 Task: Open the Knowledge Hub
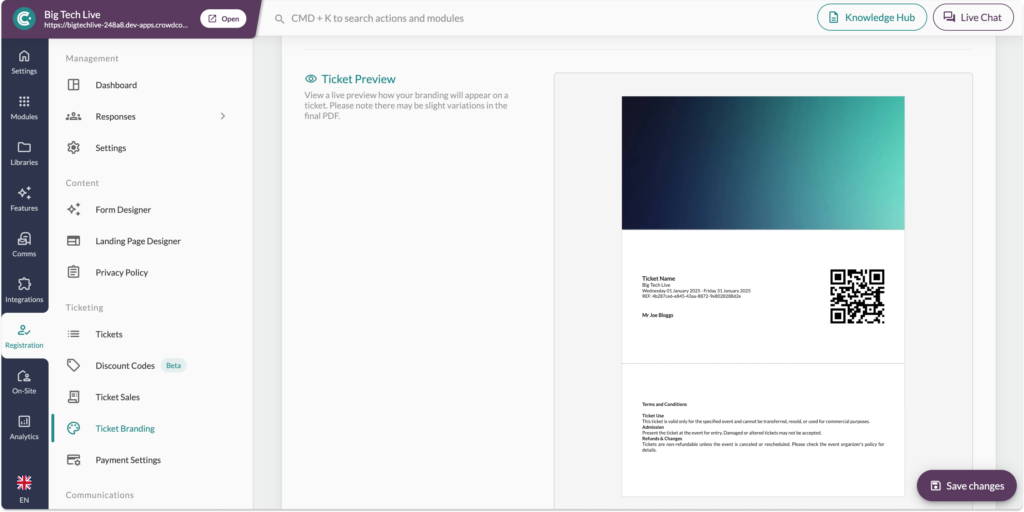(x=870, y=18)
